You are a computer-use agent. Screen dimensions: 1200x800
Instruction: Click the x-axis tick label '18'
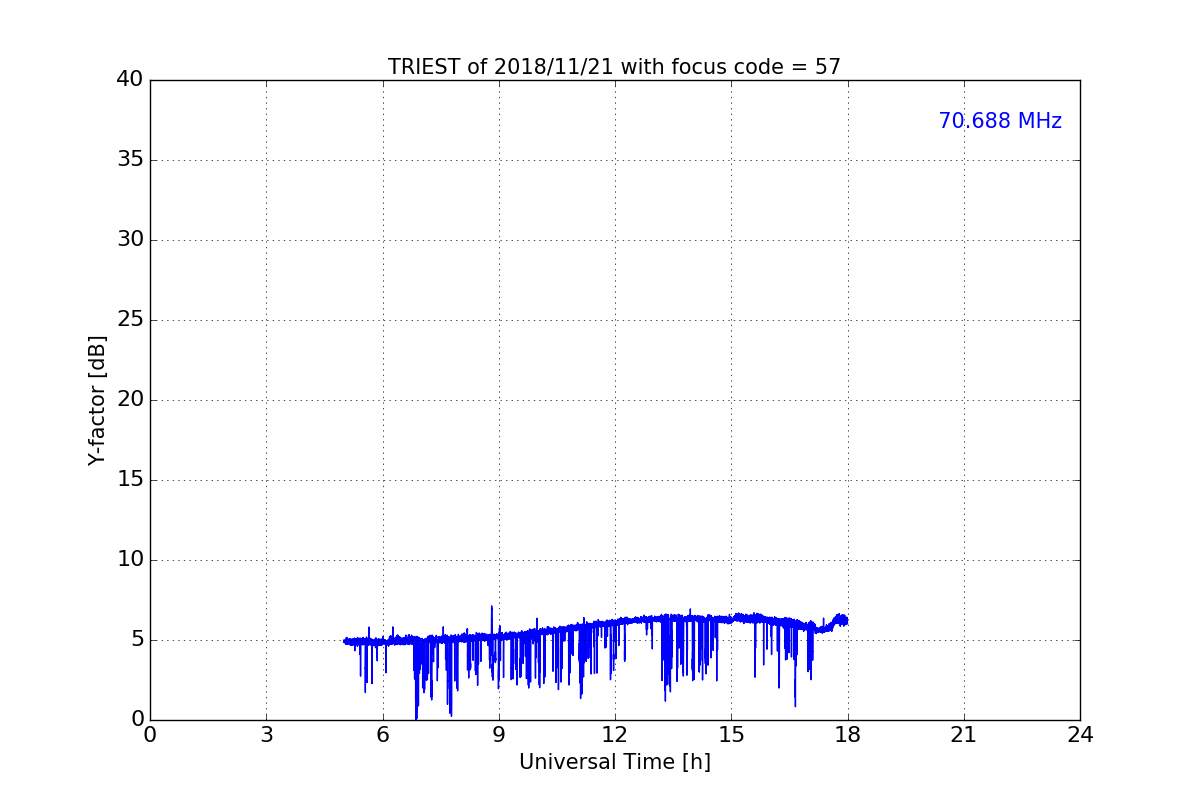point(847,735)
